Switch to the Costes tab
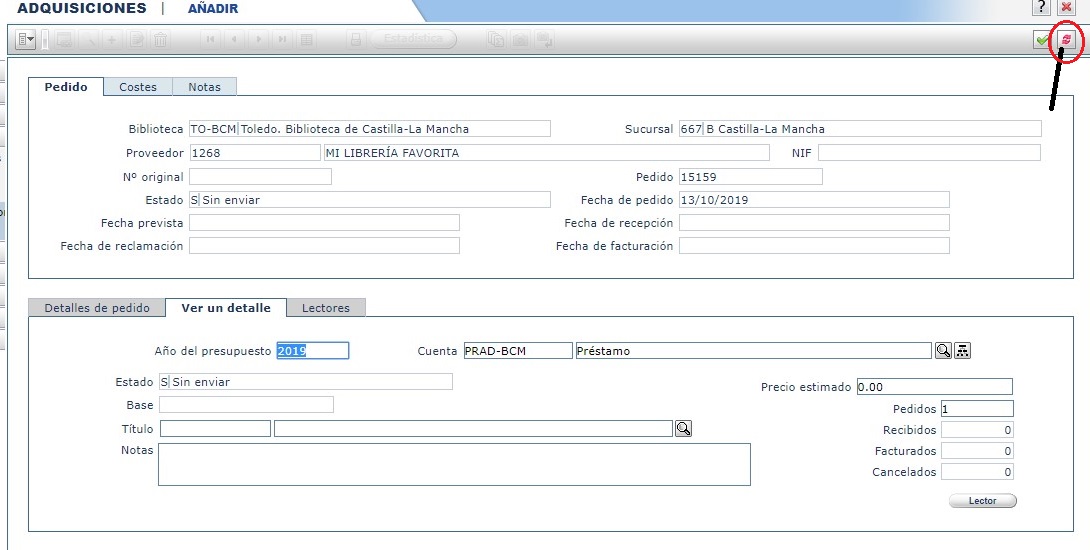This screenshot has width=1090, height=550. click(138, 87)
